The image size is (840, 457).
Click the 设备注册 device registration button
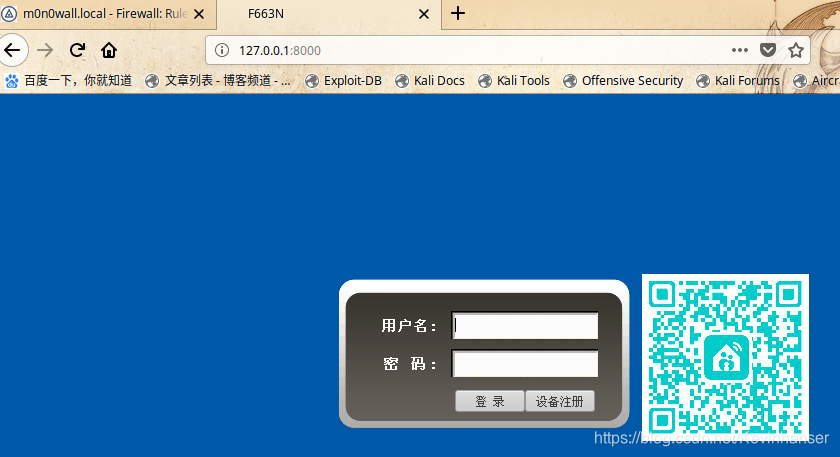click(560, 401)
